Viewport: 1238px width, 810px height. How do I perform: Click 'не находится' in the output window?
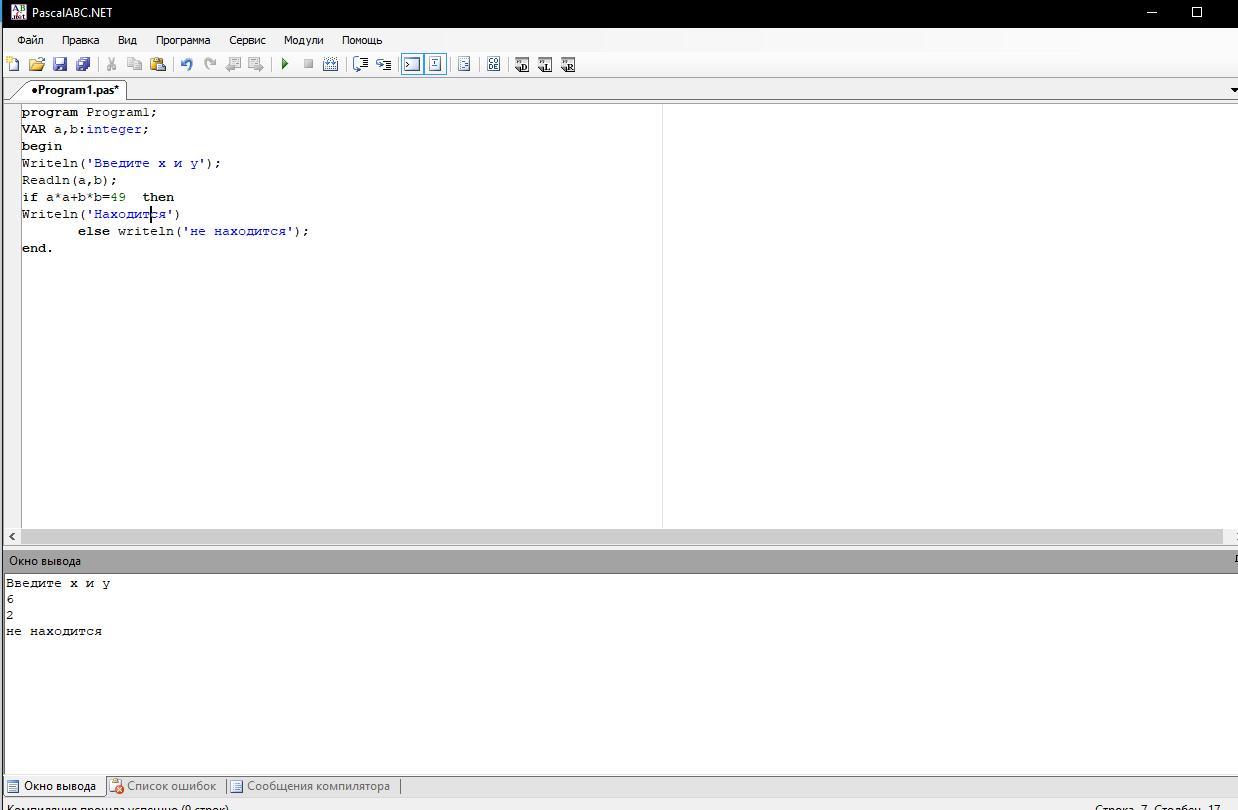point(54,631)
